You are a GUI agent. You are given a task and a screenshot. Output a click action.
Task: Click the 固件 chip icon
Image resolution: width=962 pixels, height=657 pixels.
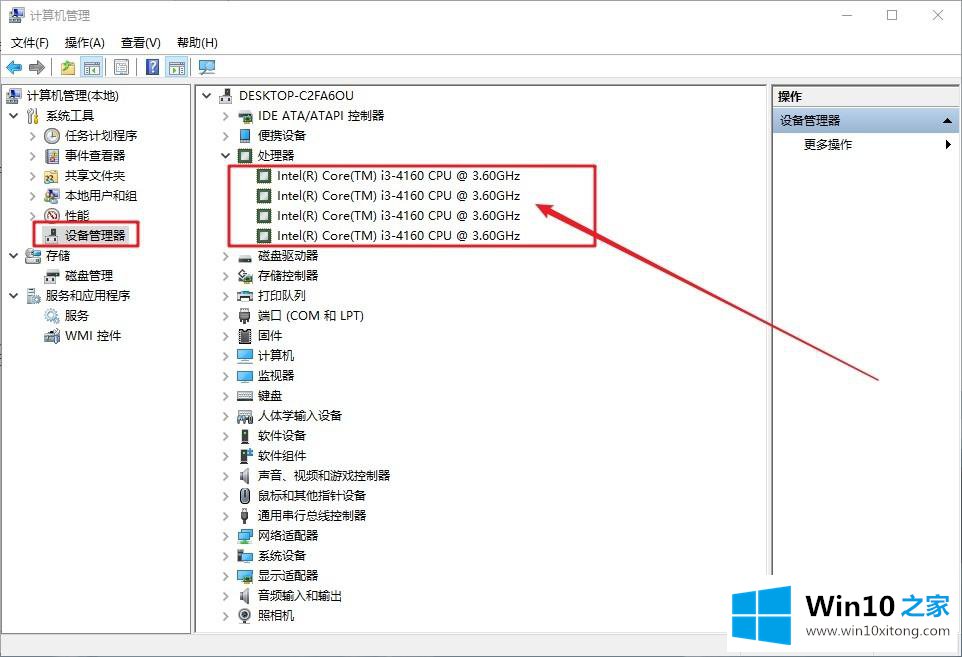[245, 336]
